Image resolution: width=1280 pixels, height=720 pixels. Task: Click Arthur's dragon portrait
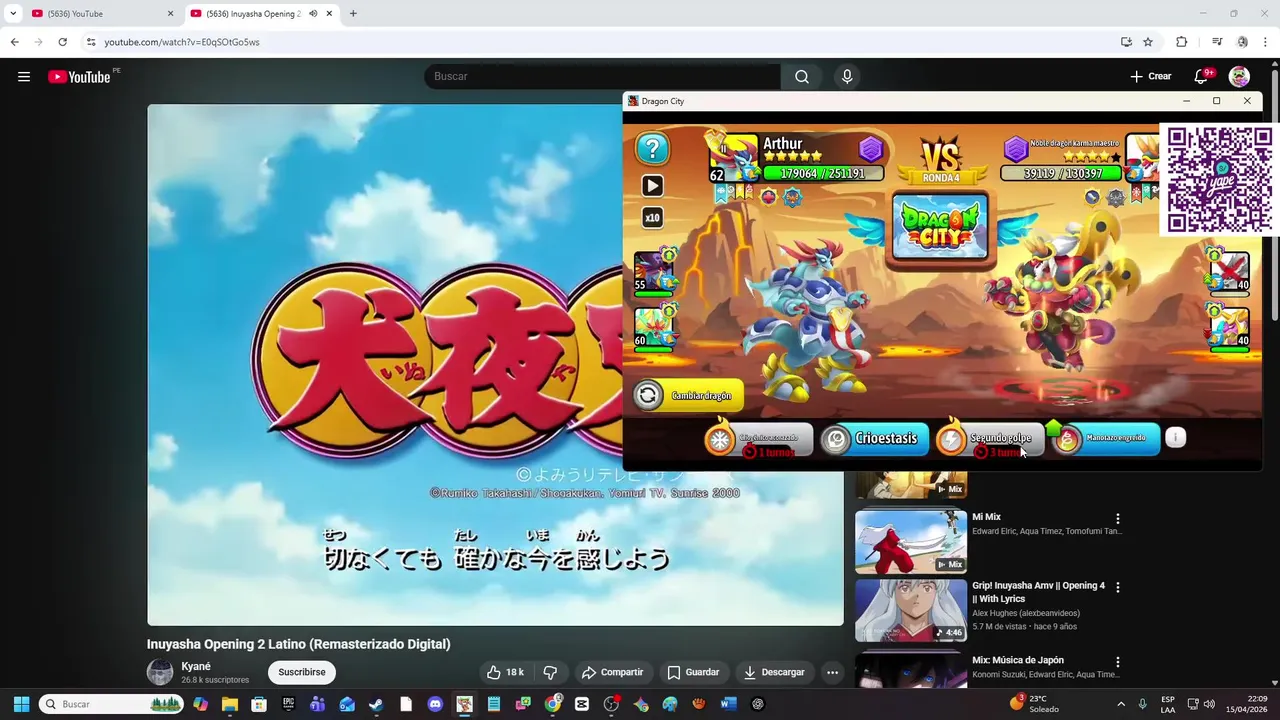[733, 160]
